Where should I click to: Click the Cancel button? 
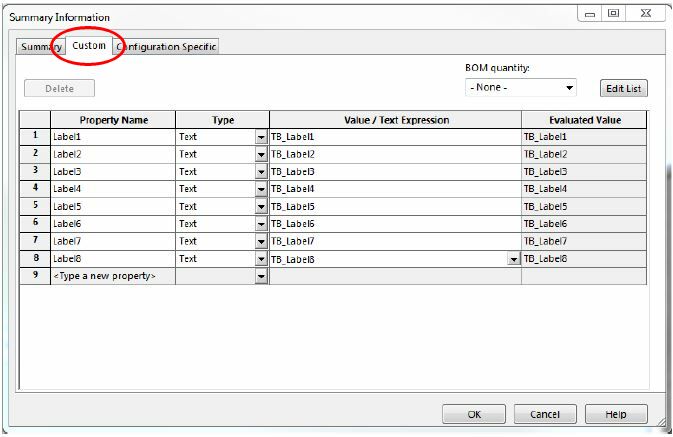click(545, 414)
